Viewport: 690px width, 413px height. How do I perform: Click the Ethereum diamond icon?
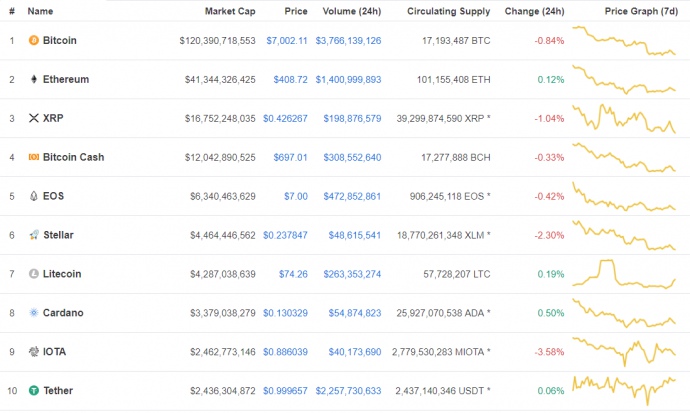34,79
